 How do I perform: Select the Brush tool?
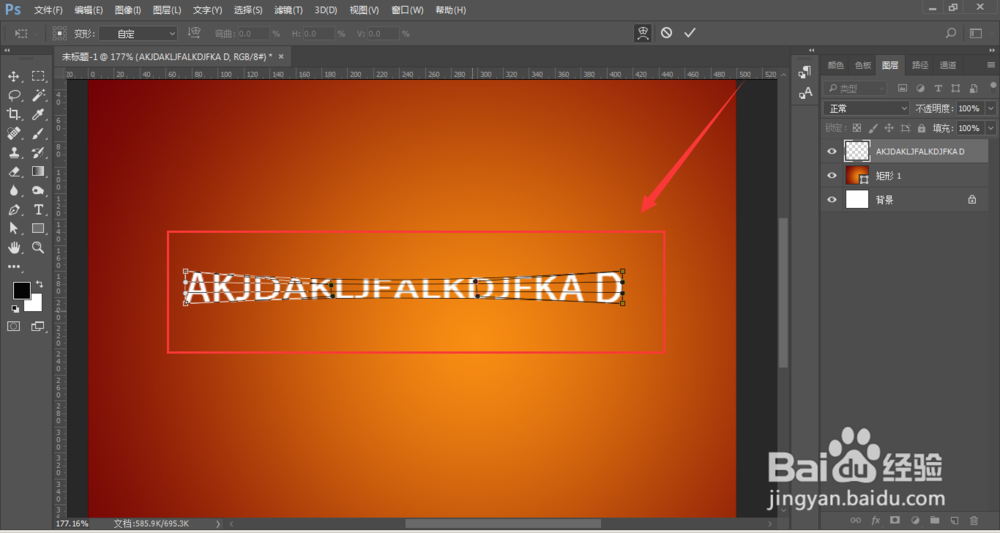coord(38,133)
